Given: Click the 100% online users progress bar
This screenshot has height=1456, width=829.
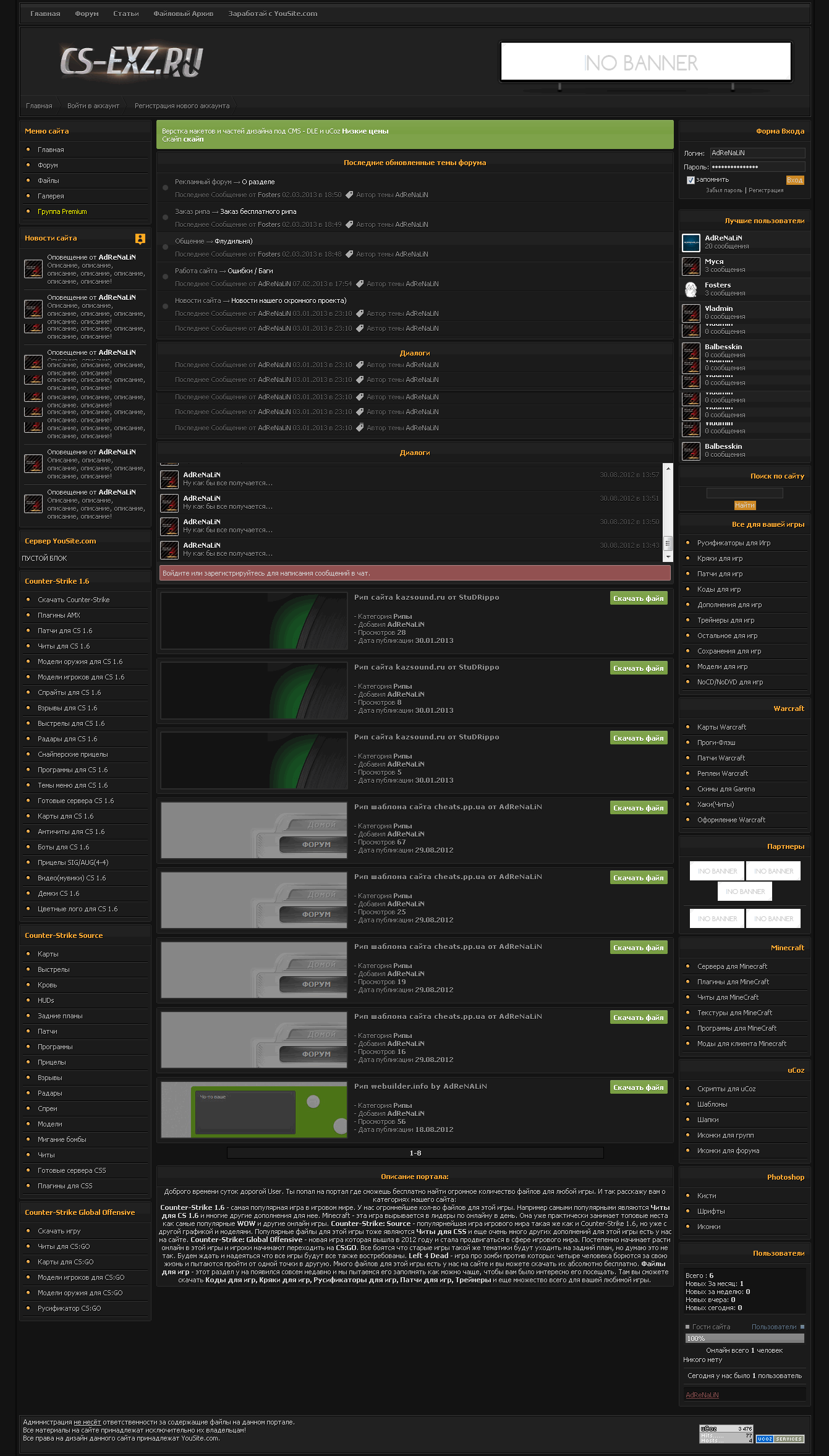Looking at the screenshot, I should point(744,1338).
